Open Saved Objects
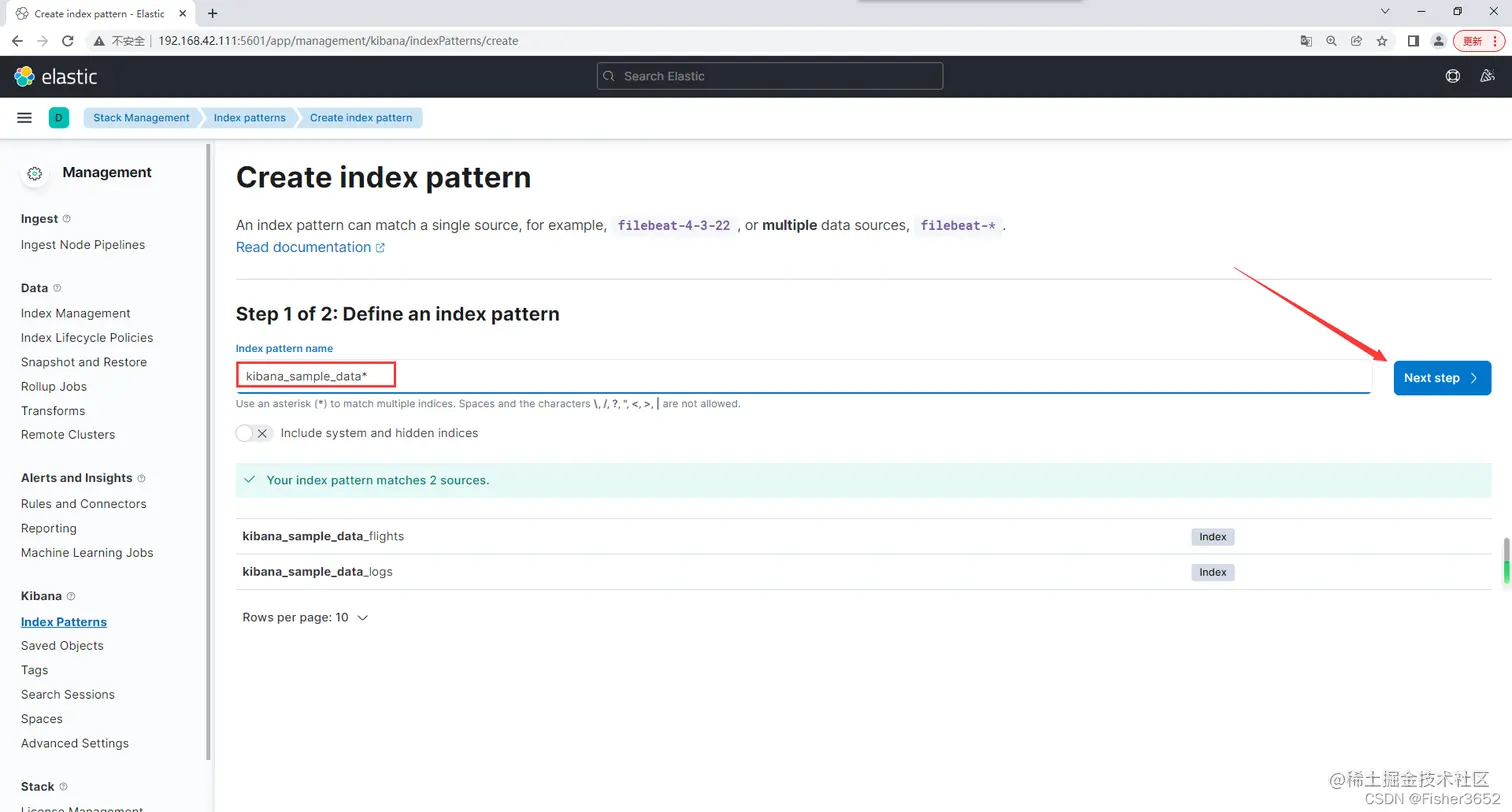Viewport: 1512px width, 812px height. (x=62, y=646)
